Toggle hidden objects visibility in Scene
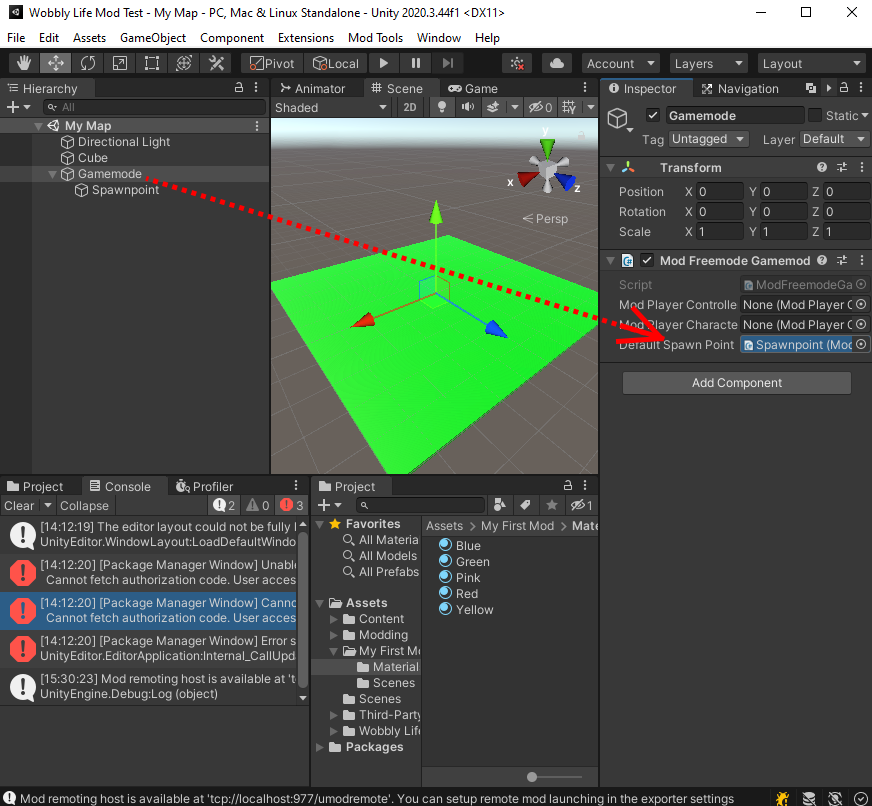The width and height of the screenshot is (872, 806). point(541,107)
